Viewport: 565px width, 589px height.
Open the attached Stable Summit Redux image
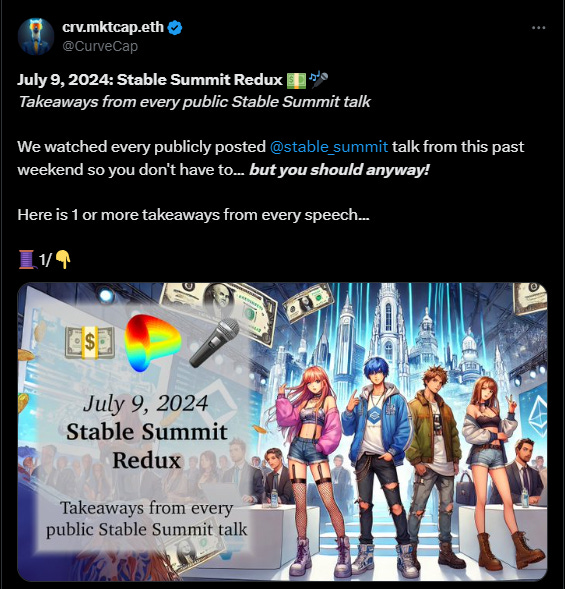(x=282, y=432)
